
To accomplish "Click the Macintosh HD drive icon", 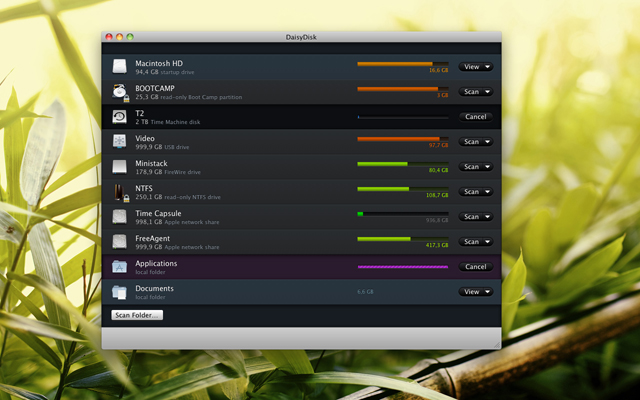I will point(120,67).
